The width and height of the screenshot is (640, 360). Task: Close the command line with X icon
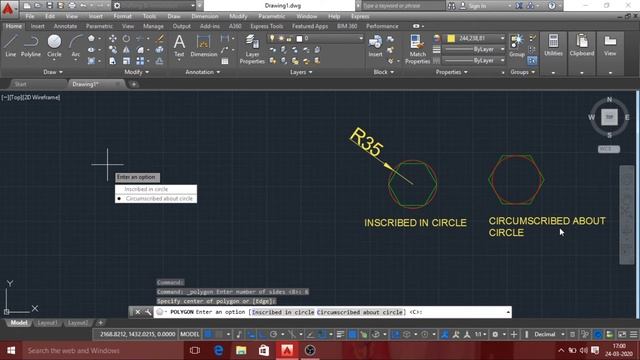pos(138,312)
